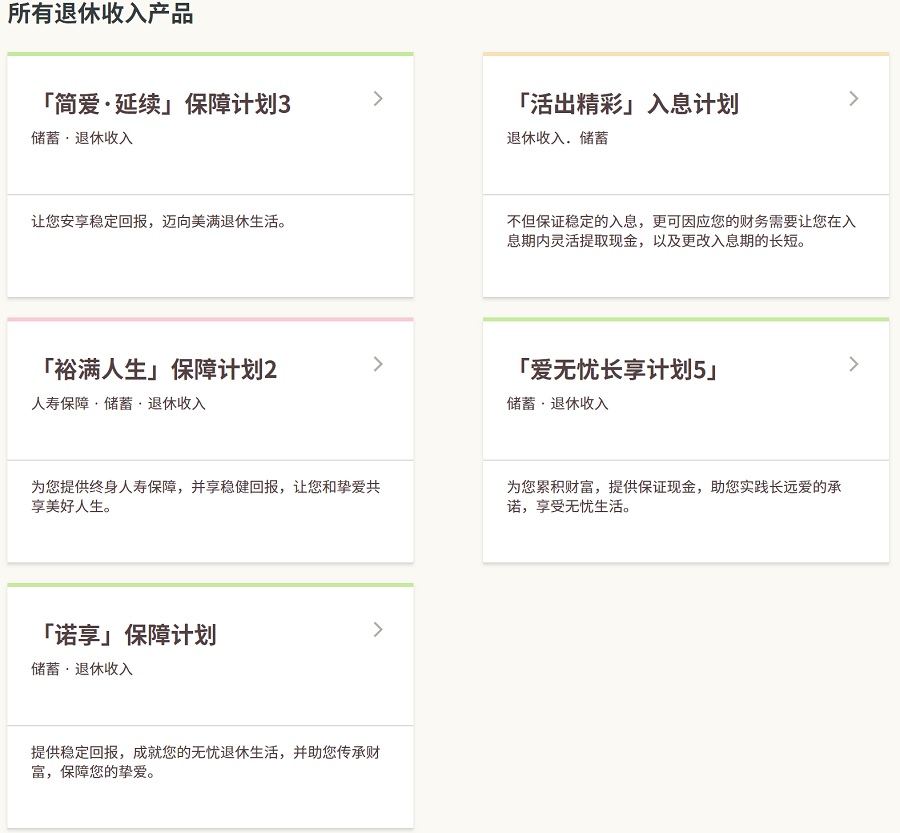
Task: Click description 让您安享稳定回报，迈向美满退休生活
Action: 160,221
